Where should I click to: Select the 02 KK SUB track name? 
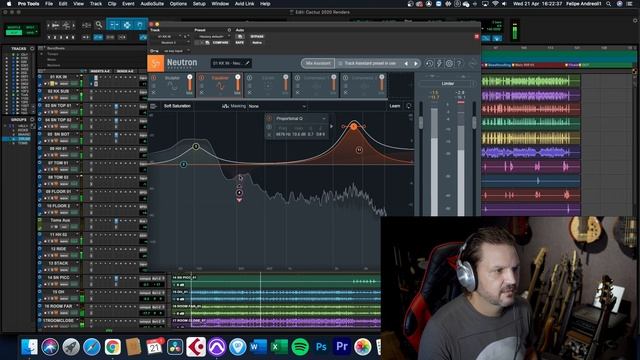click(x=58, y=91)
